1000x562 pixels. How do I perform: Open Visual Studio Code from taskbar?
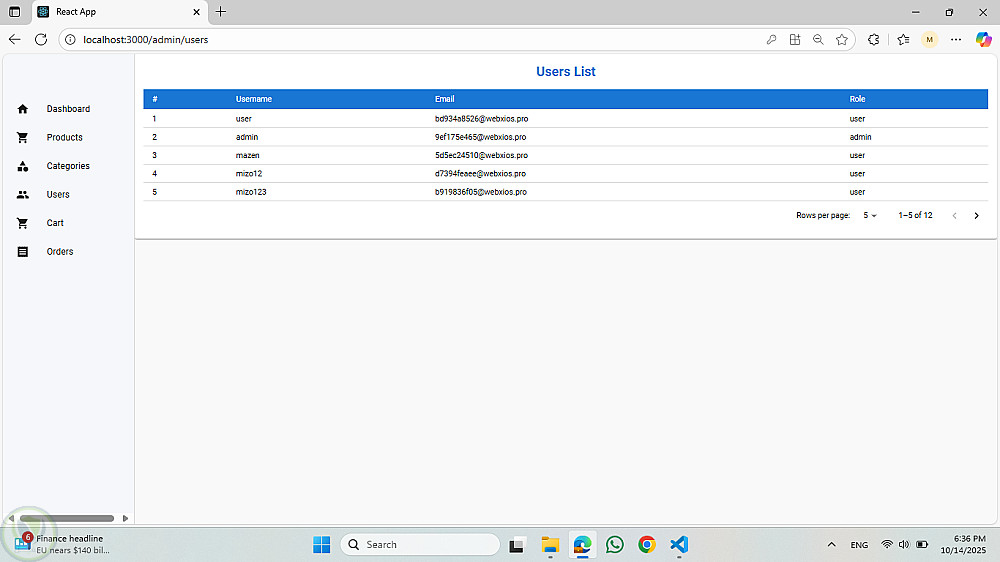point(679,545)
